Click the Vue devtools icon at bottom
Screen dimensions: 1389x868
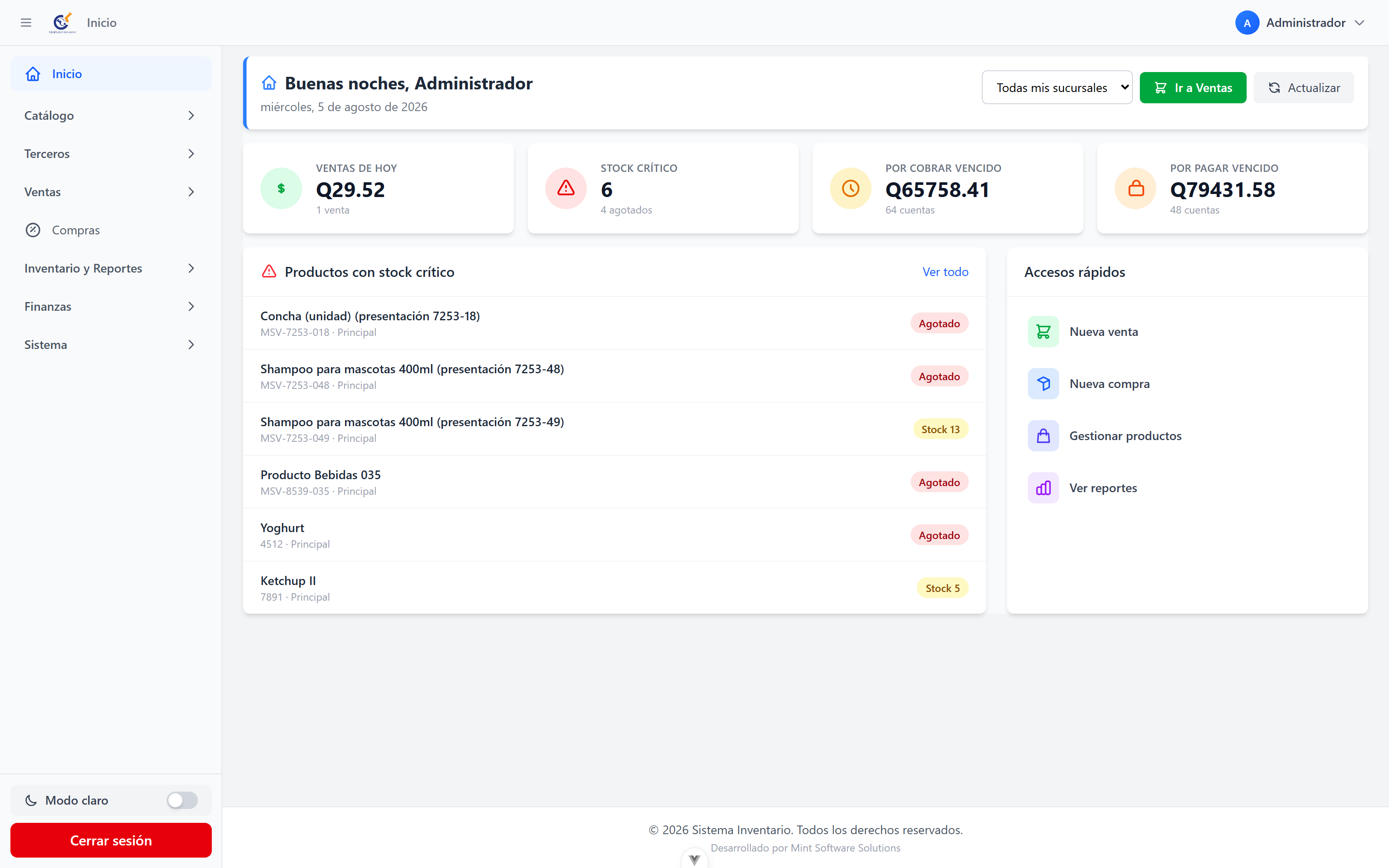tap(694, 859)
